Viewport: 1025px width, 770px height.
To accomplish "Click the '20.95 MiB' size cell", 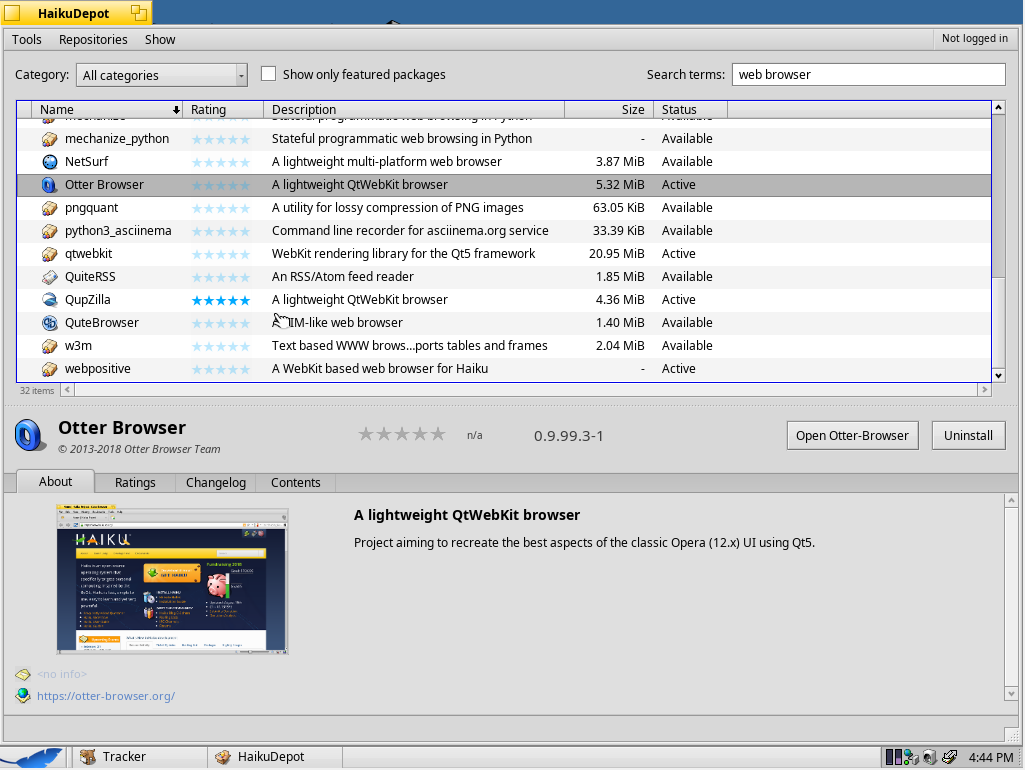I will tap(616, 254).
